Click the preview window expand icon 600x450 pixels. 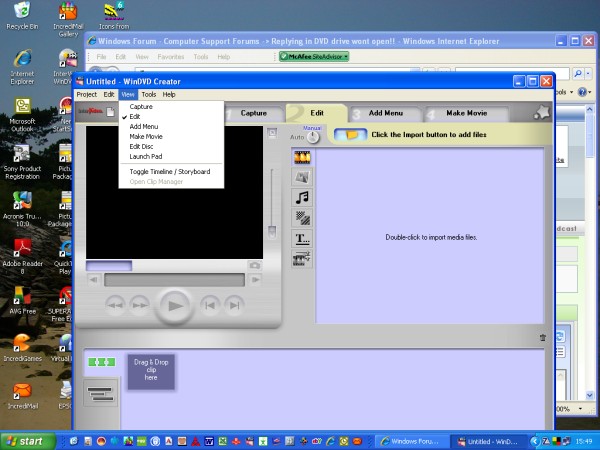click(272, 133)
